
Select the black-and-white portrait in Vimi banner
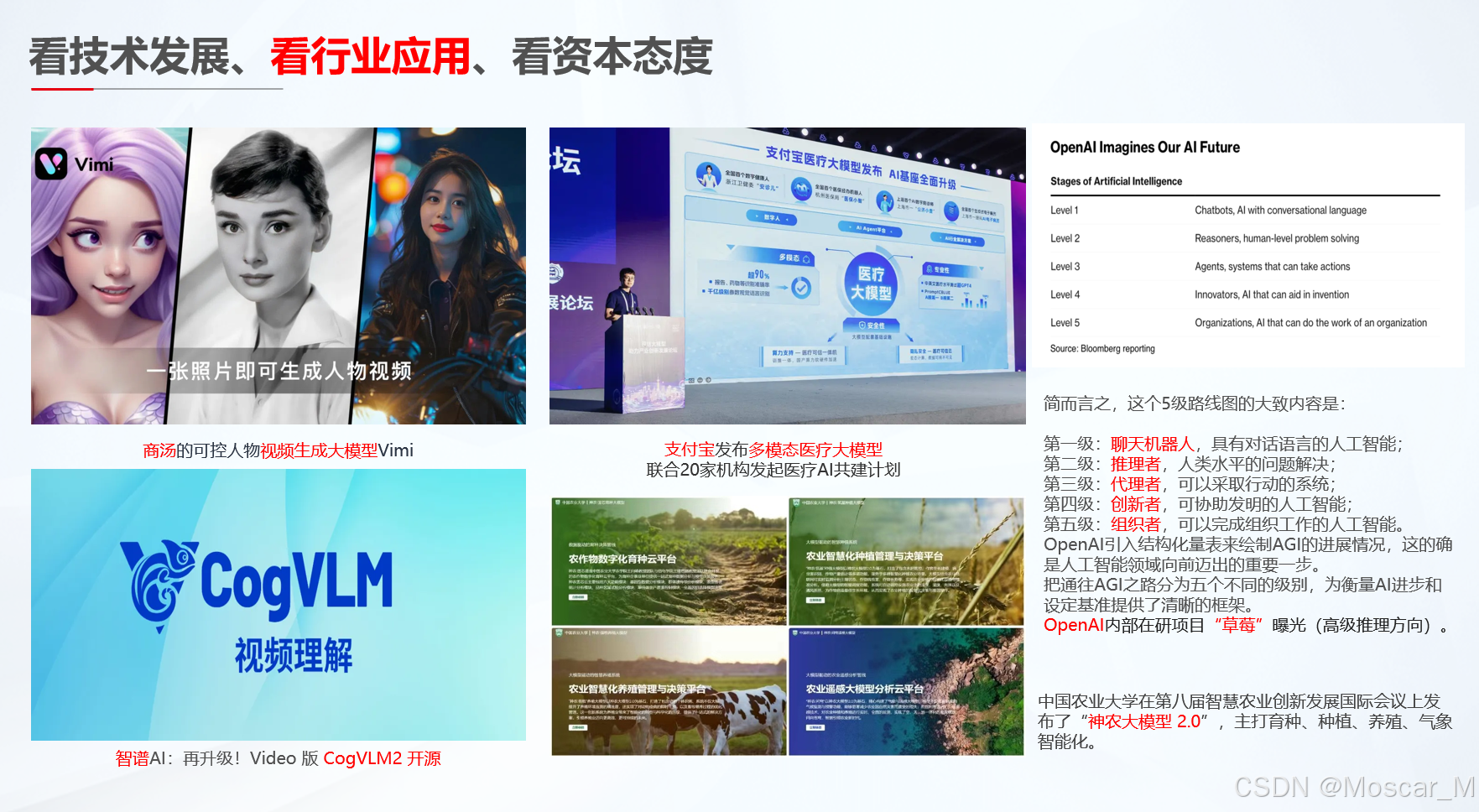(x=273, y=275)
